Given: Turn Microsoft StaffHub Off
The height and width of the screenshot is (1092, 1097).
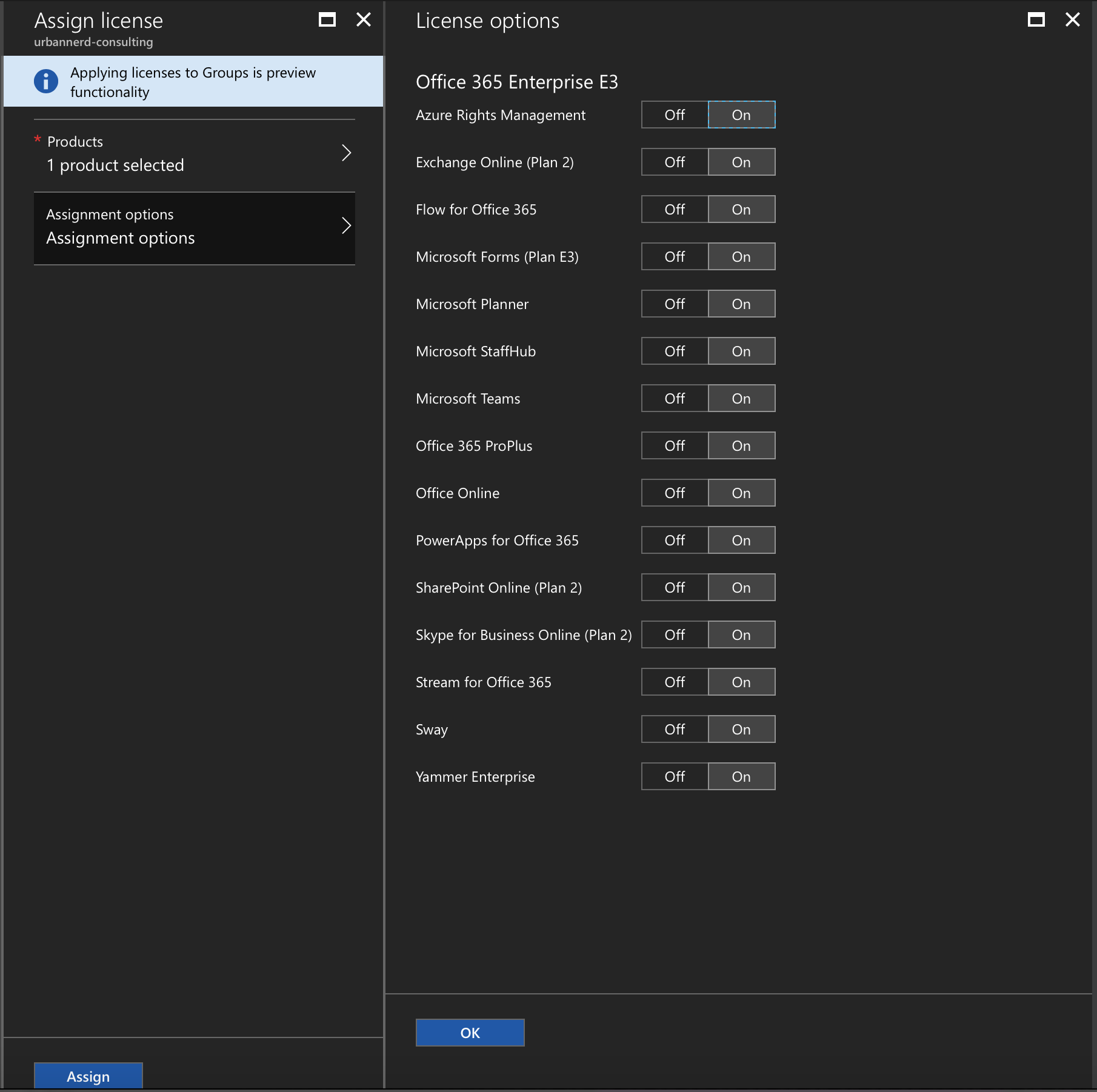Looking at the screenshot, I should coord(675,351).
